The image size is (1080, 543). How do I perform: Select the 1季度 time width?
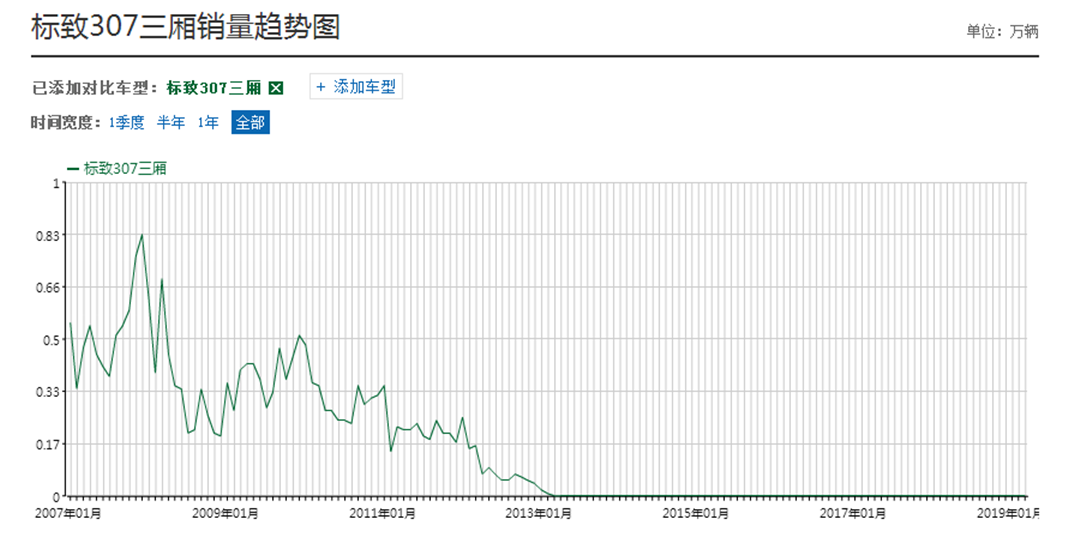127,122
